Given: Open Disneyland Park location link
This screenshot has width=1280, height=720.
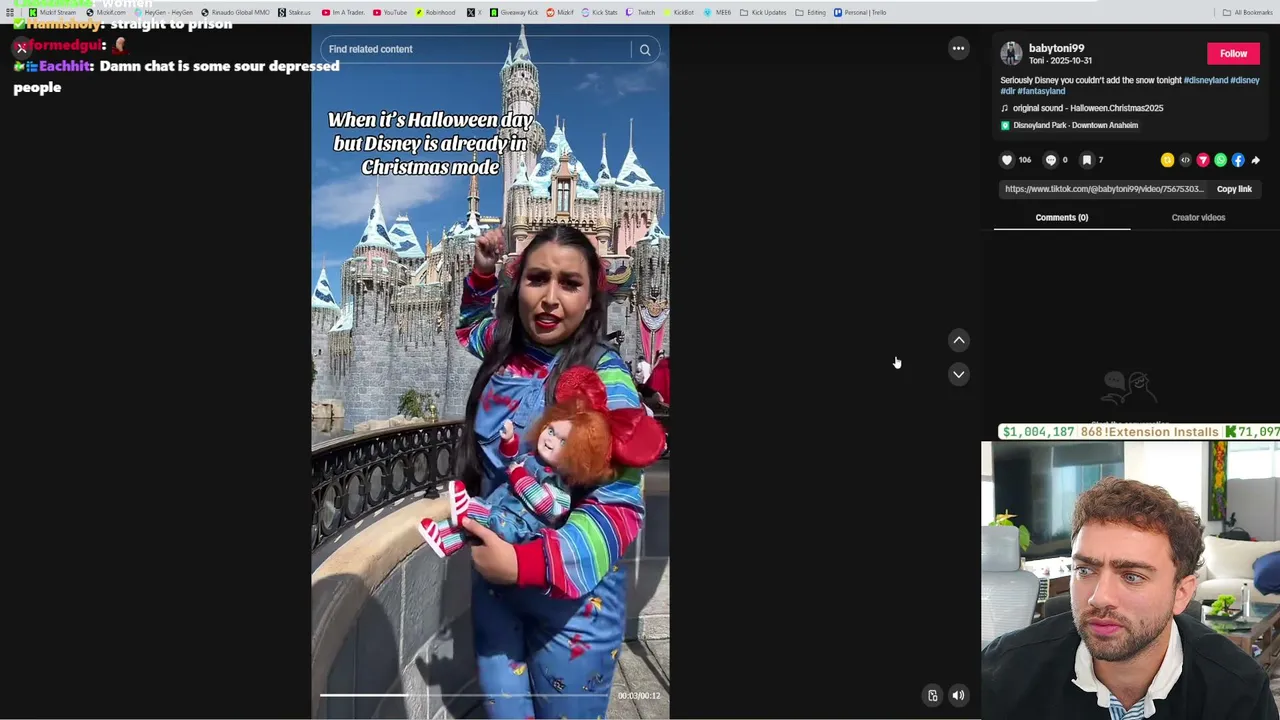Looking at the screenshot, I should (x=1070, y=125).
